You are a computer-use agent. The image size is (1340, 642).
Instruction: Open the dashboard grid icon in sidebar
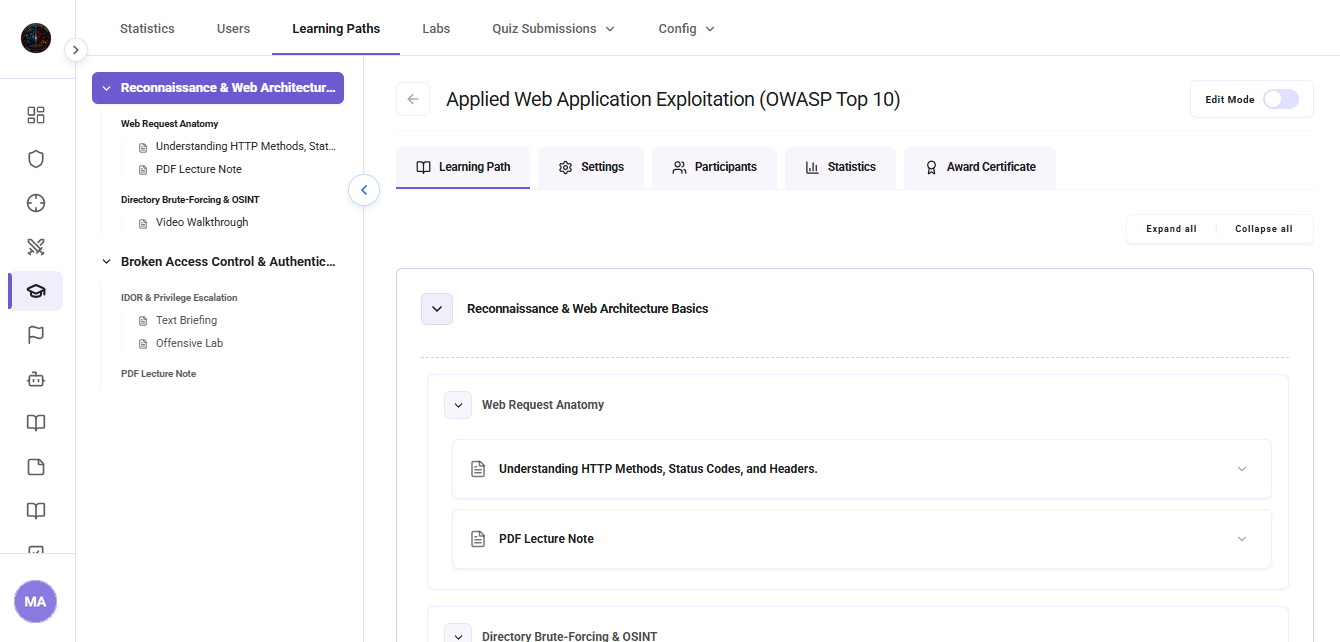36,115
